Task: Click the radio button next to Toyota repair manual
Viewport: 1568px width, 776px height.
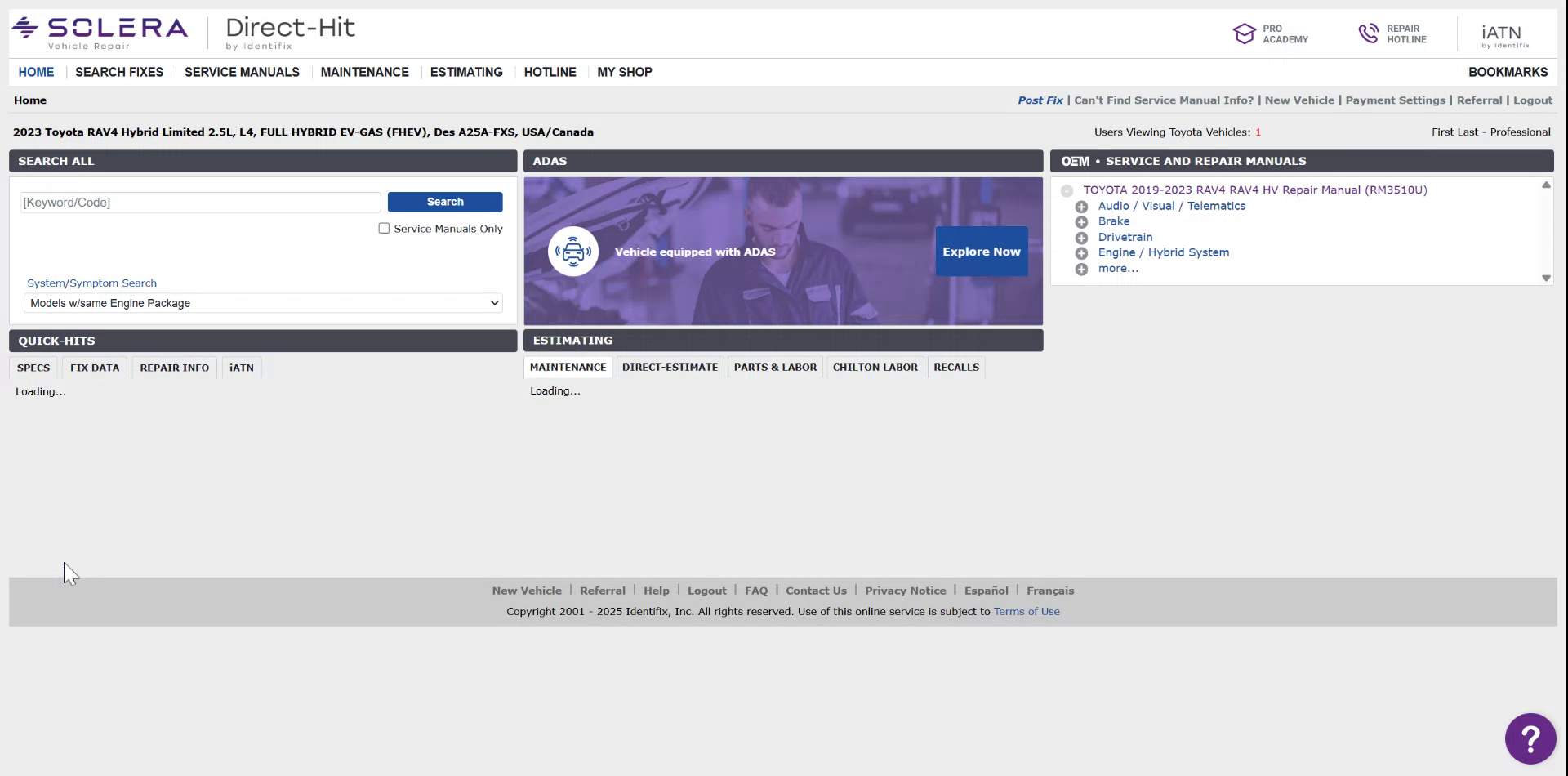Action: [1067, 190]
